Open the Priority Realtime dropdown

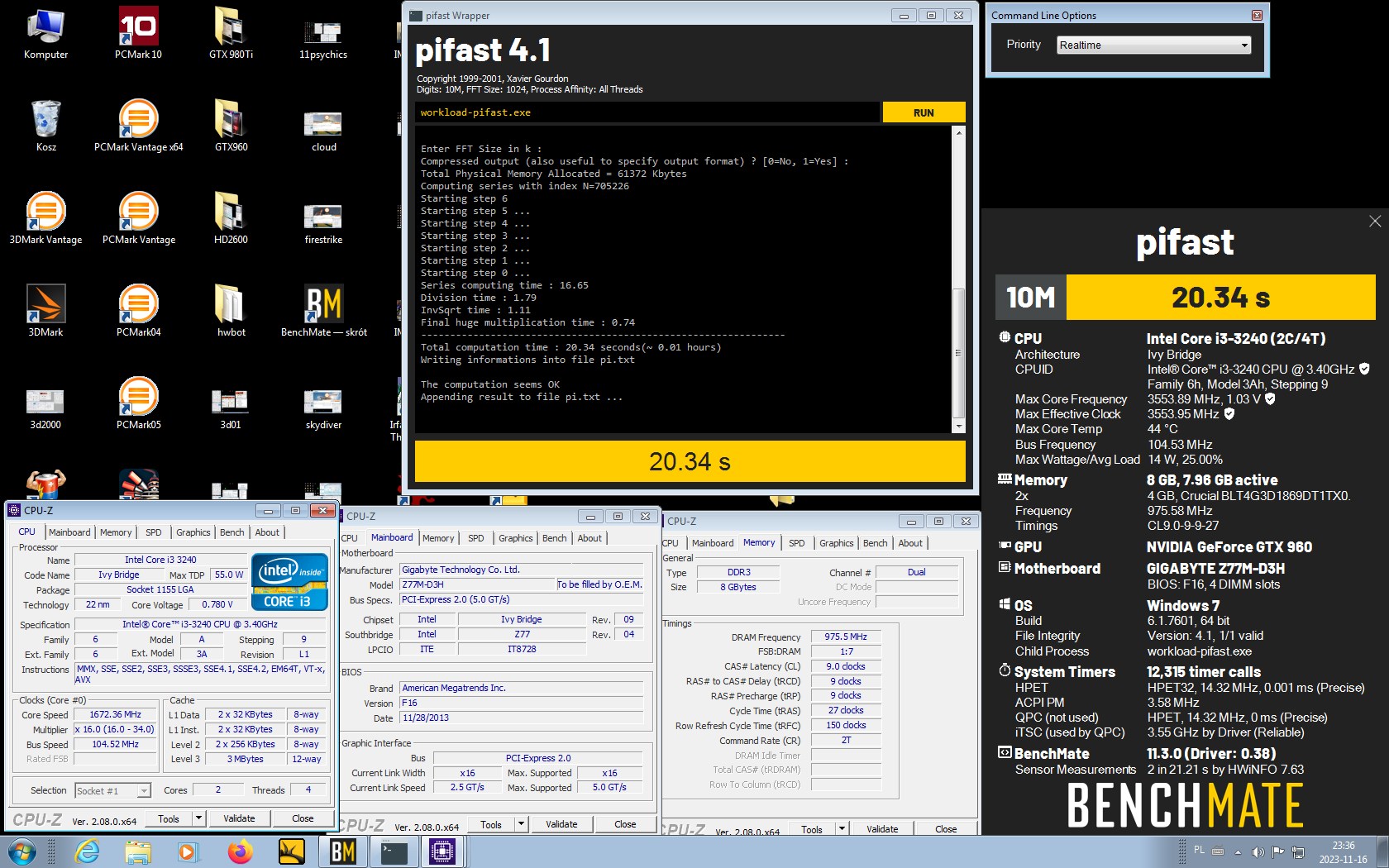pyautogui.click(x=1154, y=45)
